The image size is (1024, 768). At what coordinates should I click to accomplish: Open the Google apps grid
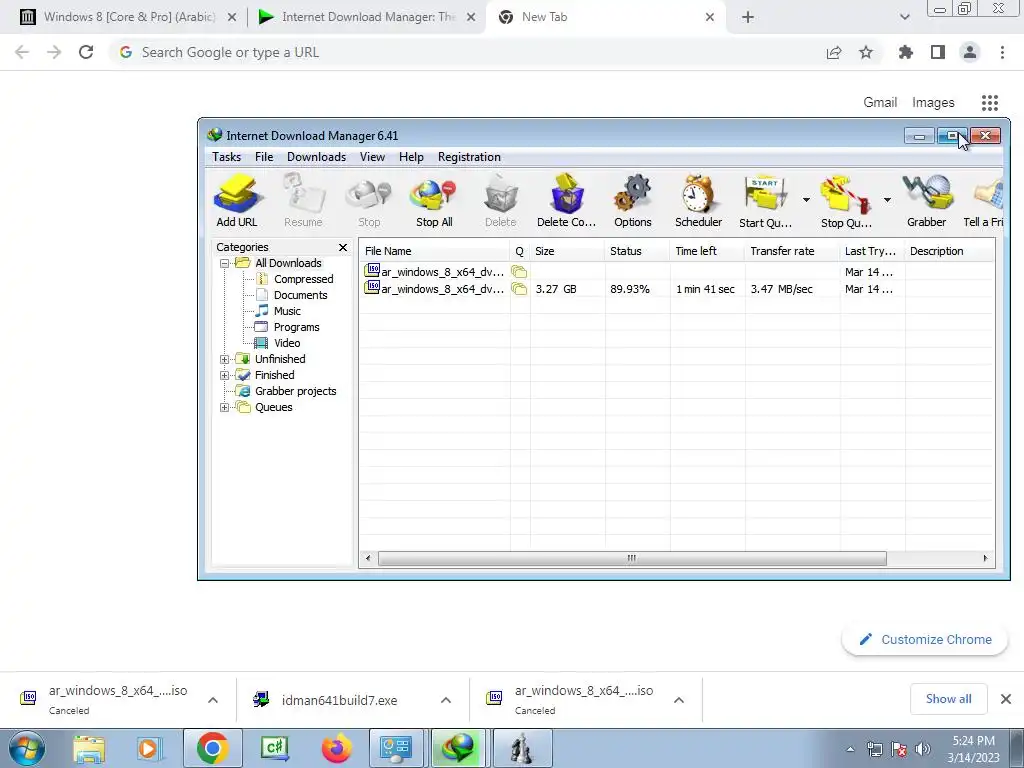pyautogui.click(x=990, y=103)
